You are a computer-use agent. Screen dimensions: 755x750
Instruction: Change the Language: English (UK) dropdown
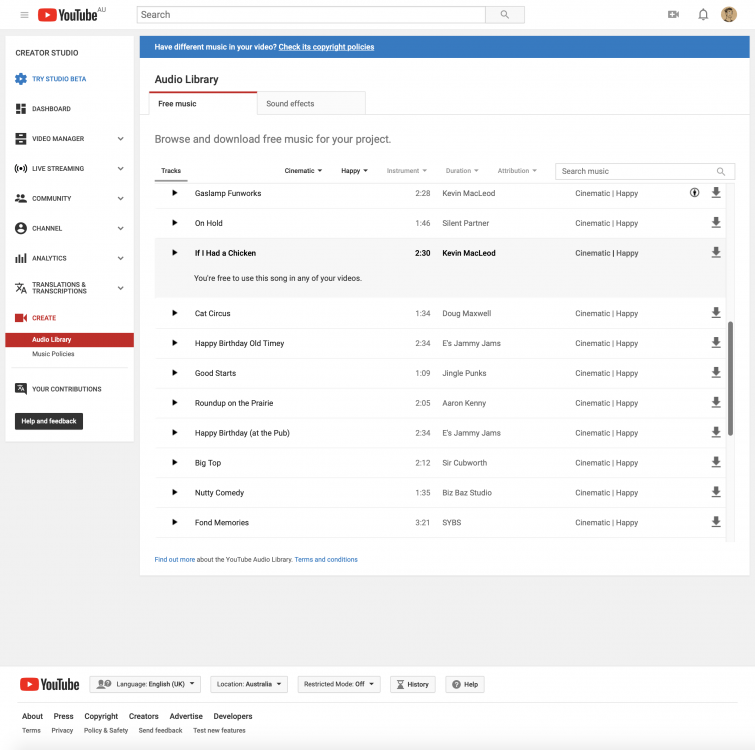145,684
